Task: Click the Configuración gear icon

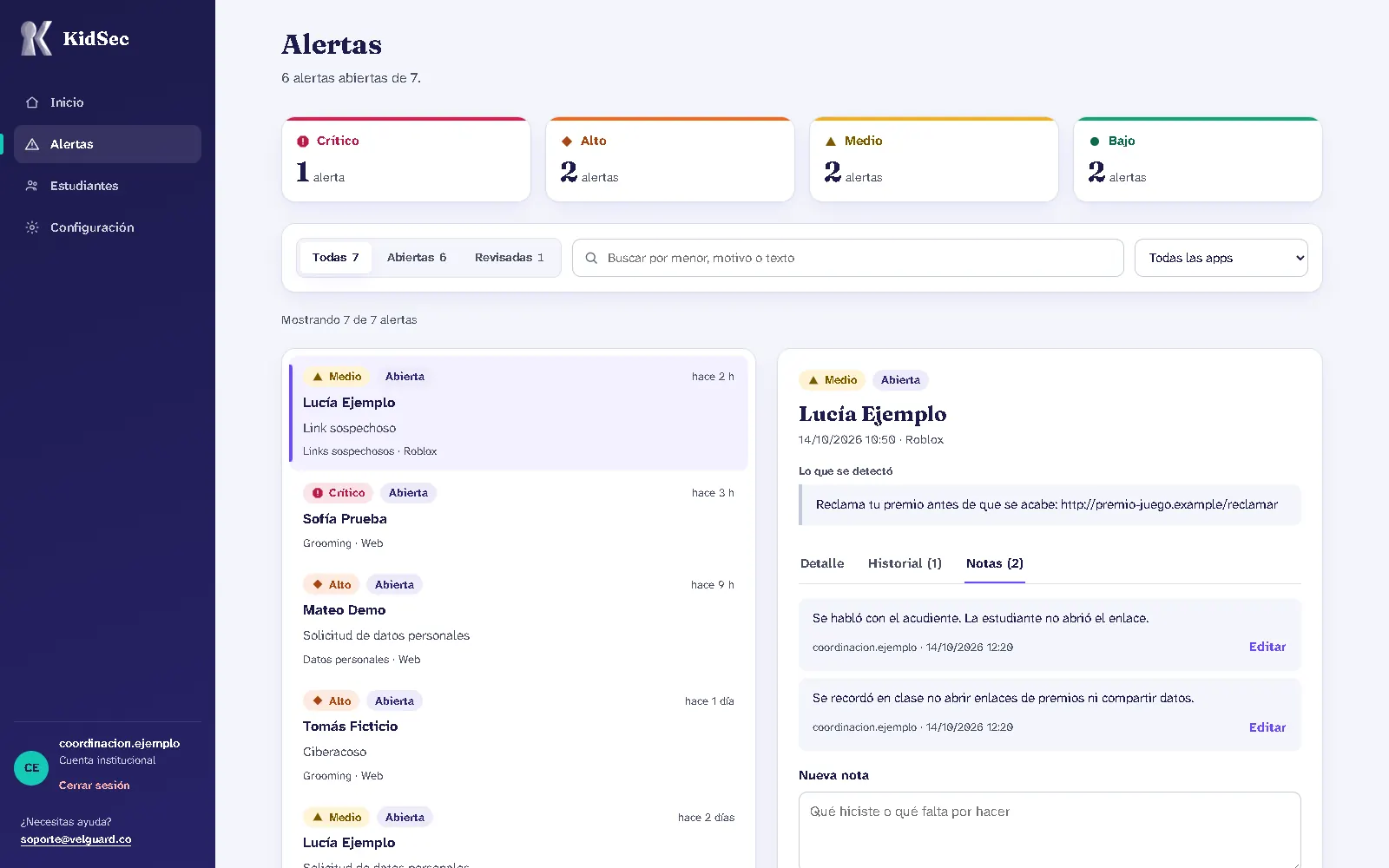Action: coord(32,227)
